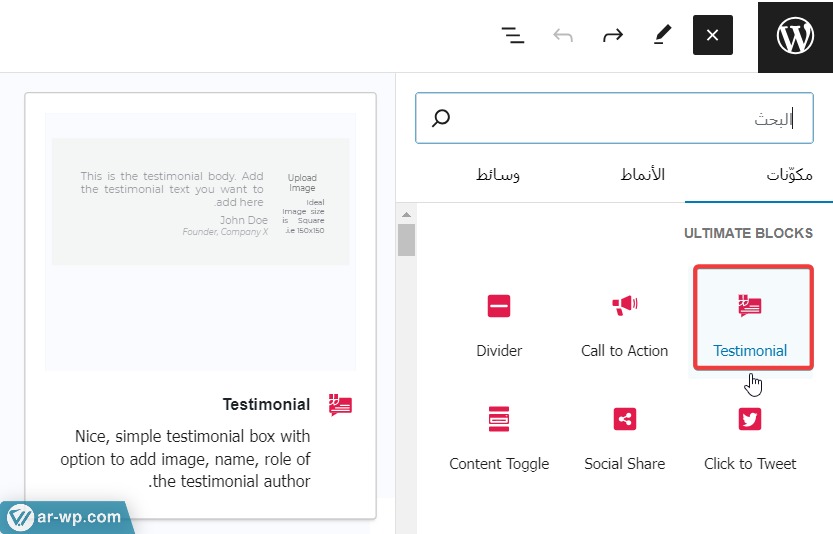The image size is (833, 534).
Task: Click the undo arrow icon
Action: [x=563, y=36]
